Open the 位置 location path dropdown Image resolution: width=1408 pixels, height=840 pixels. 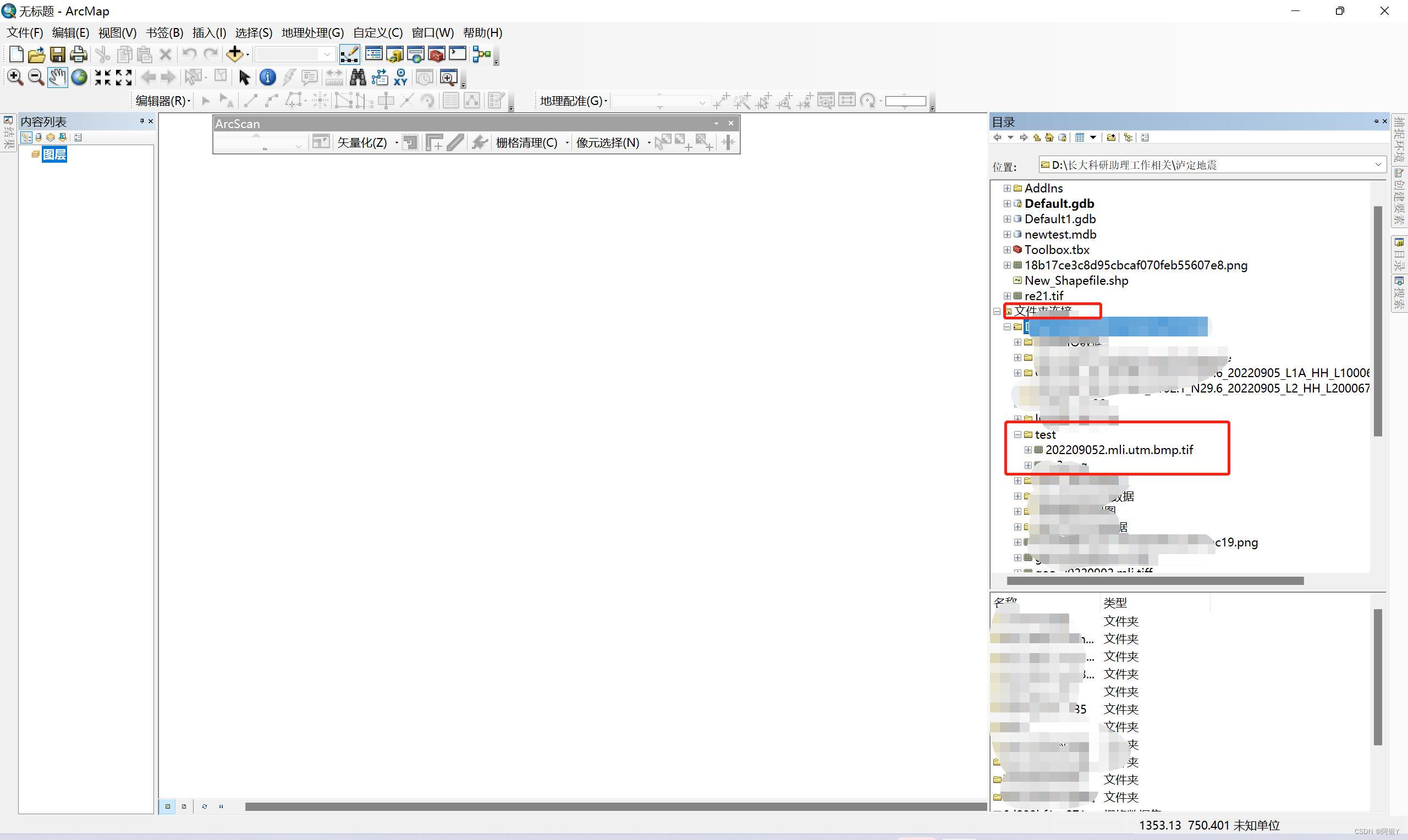click(1378, 165)
